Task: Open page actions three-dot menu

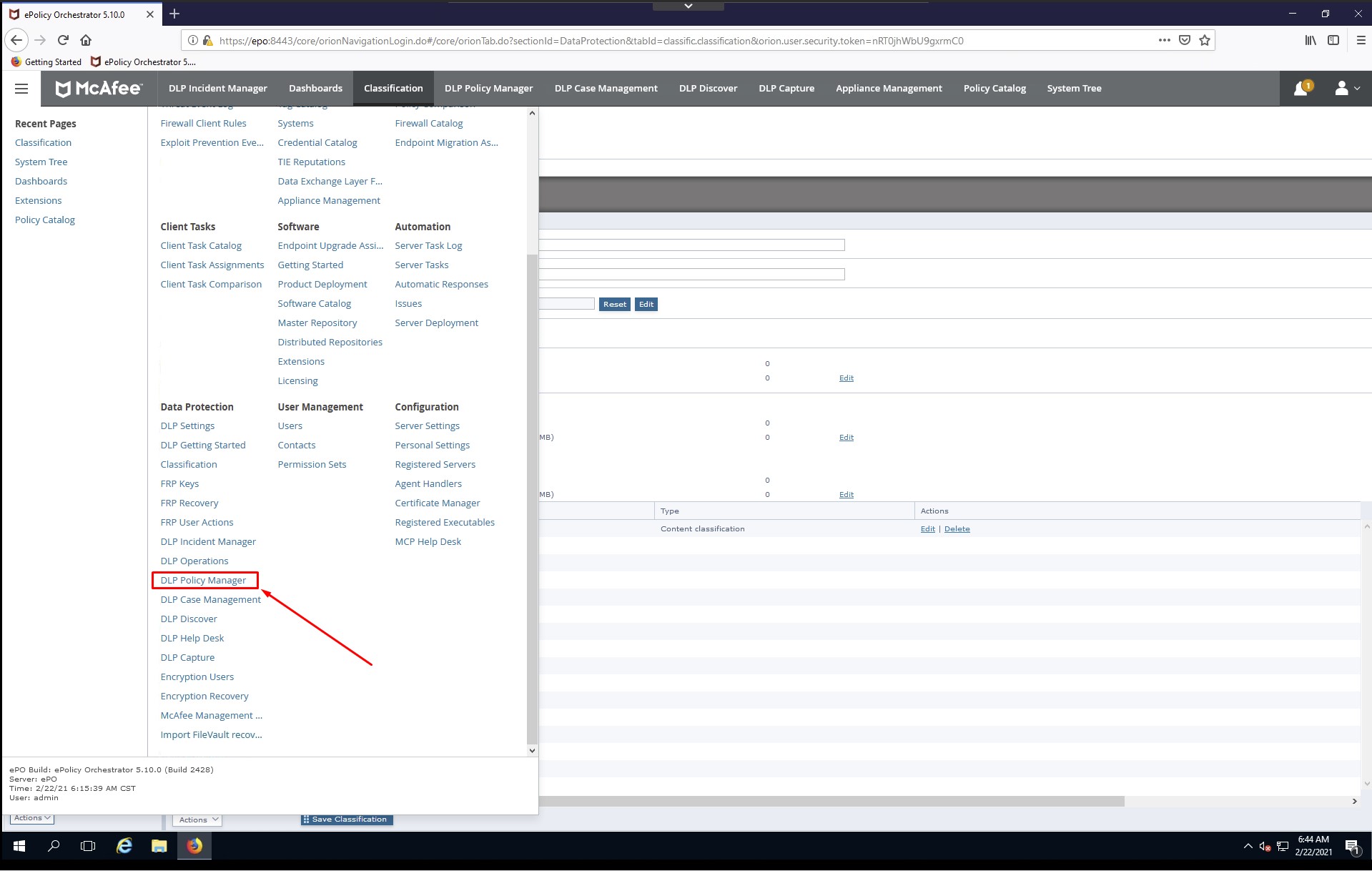Action: coord(1165,40)
